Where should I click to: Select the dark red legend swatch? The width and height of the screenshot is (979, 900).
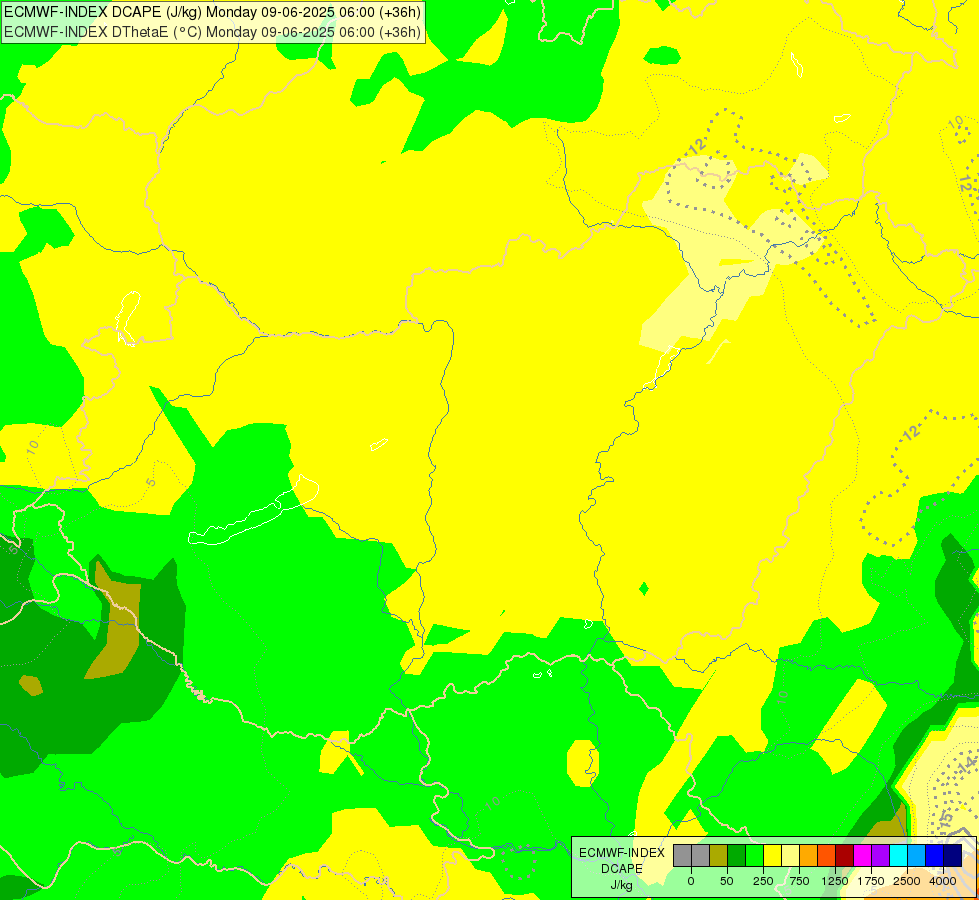[844, 856]
